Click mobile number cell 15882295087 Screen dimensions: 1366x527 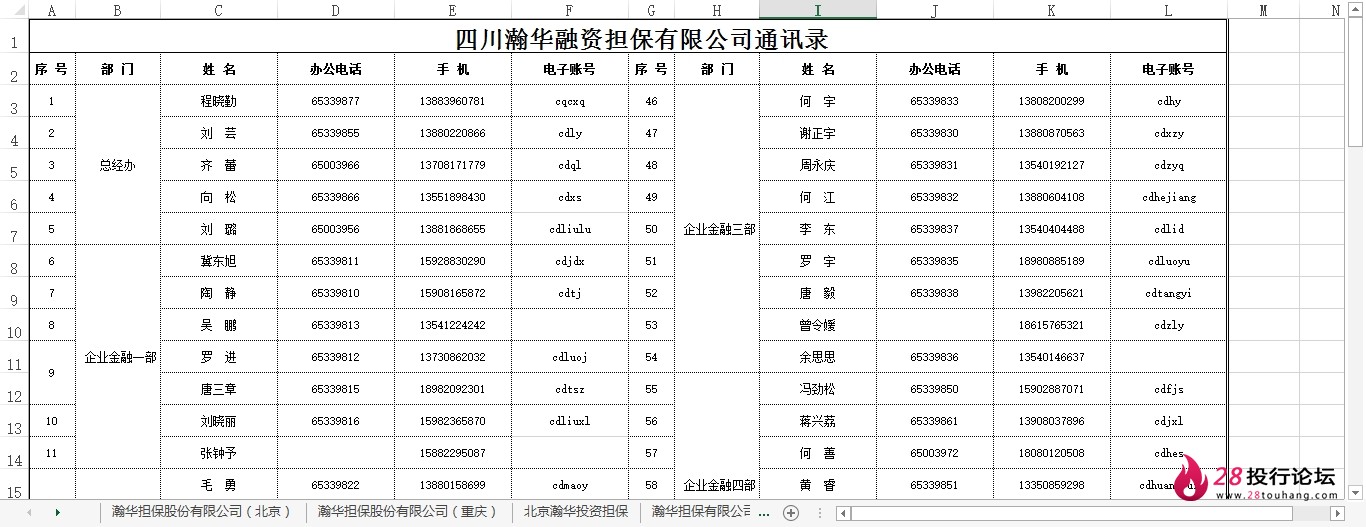[453, 453]
